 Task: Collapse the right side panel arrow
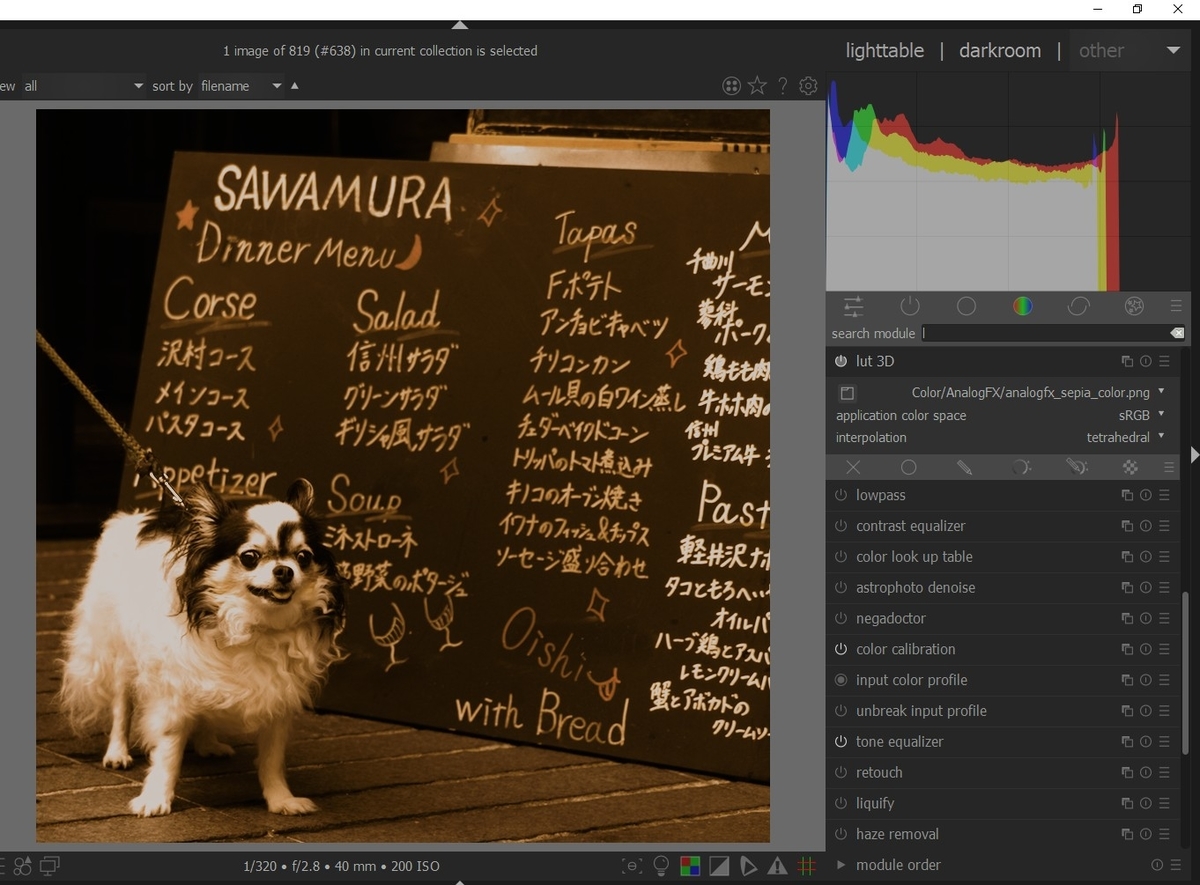(1194, 455)
